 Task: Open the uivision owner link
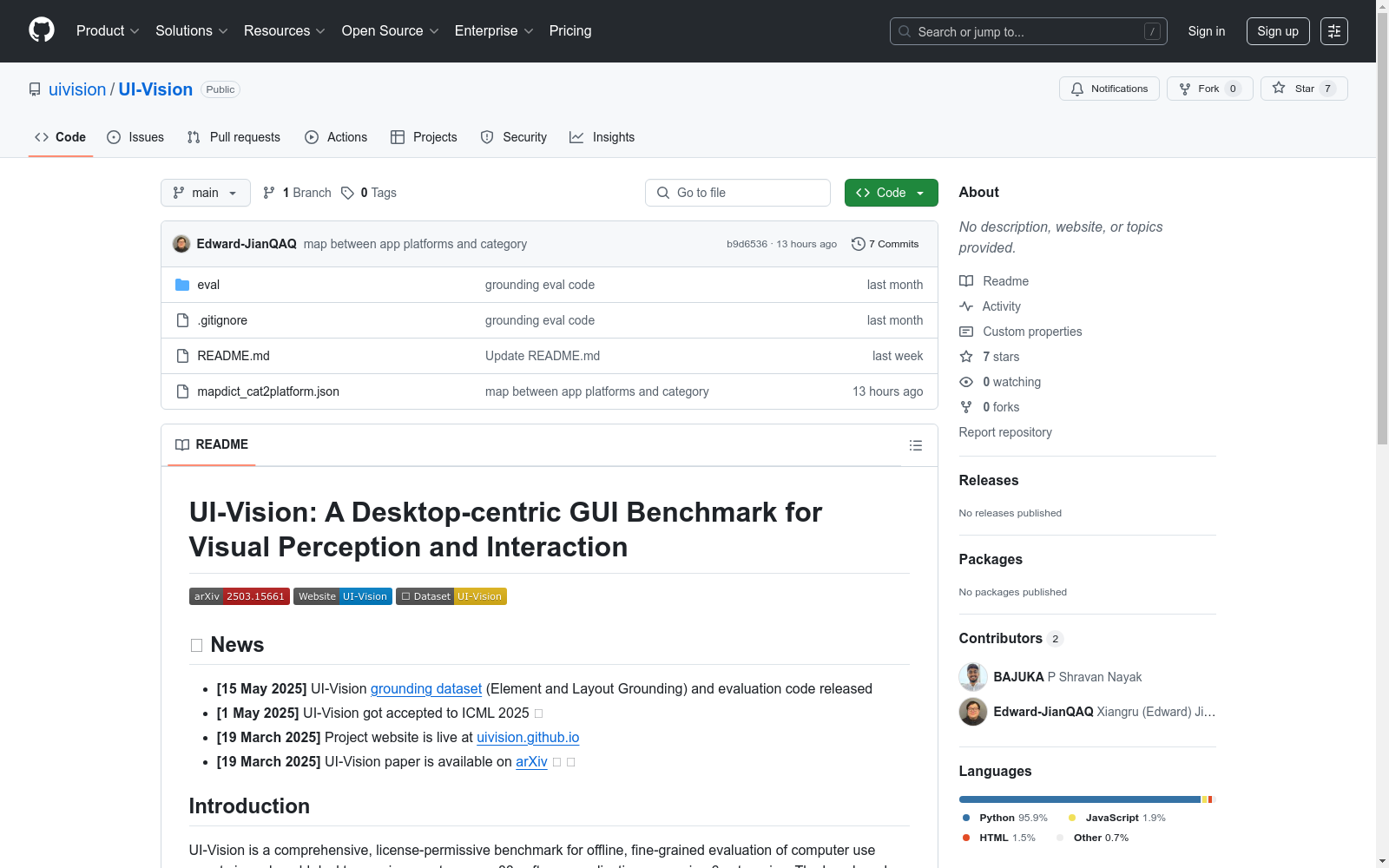click(x=77, y=89)
